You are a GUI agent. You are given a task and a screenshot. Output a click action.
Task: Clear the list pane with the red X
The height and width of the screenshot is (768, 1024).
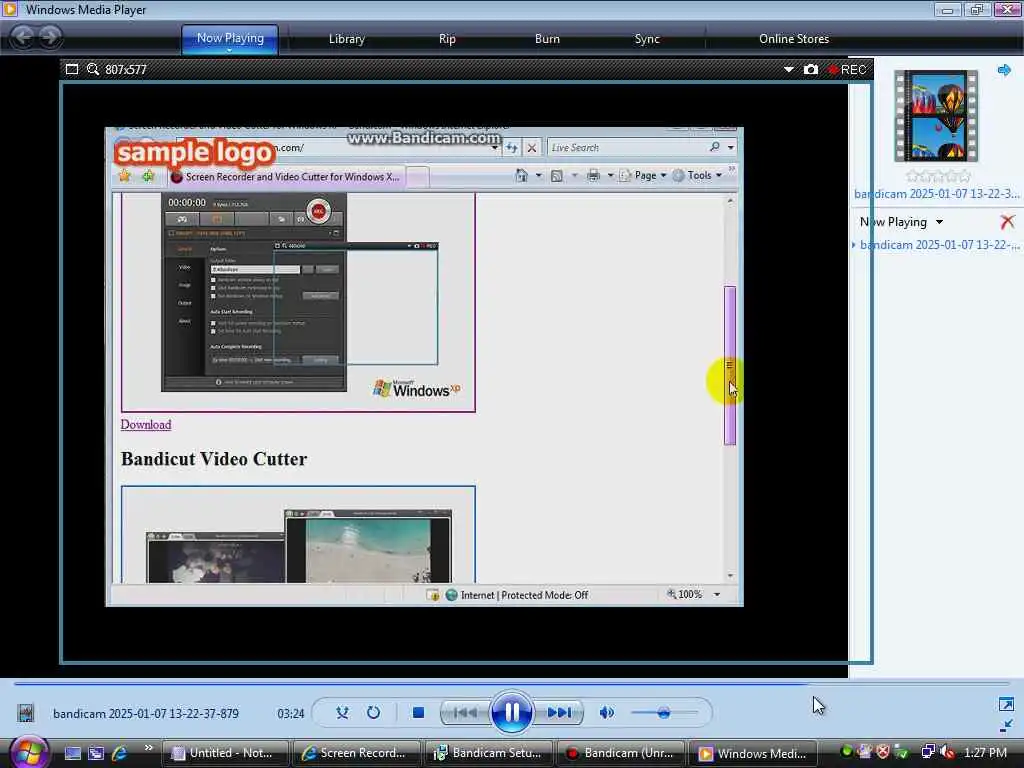pos(1008,222)
